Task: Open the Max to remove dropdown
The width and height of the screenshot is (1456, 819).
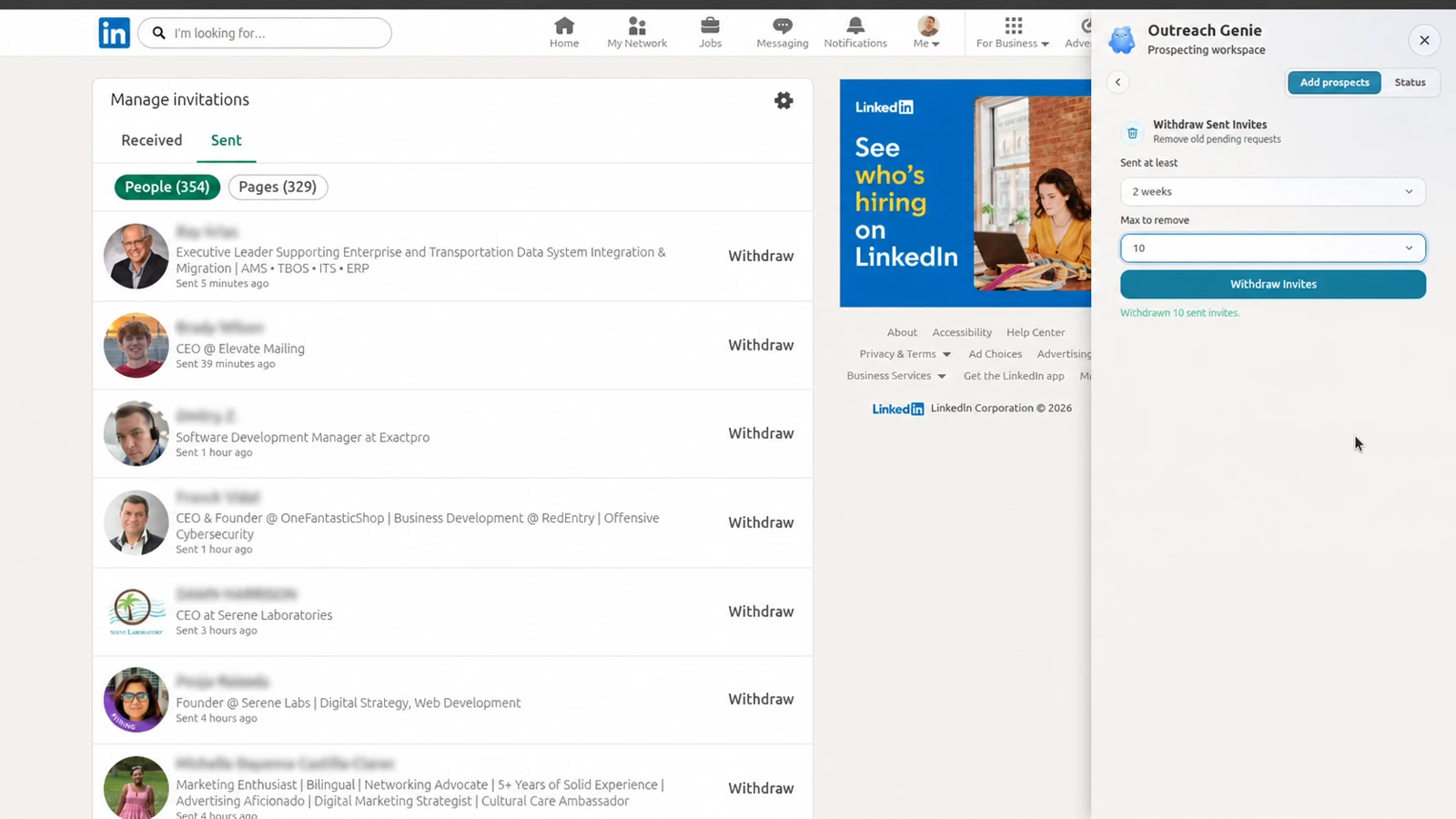Action: tap(1272, 248)
